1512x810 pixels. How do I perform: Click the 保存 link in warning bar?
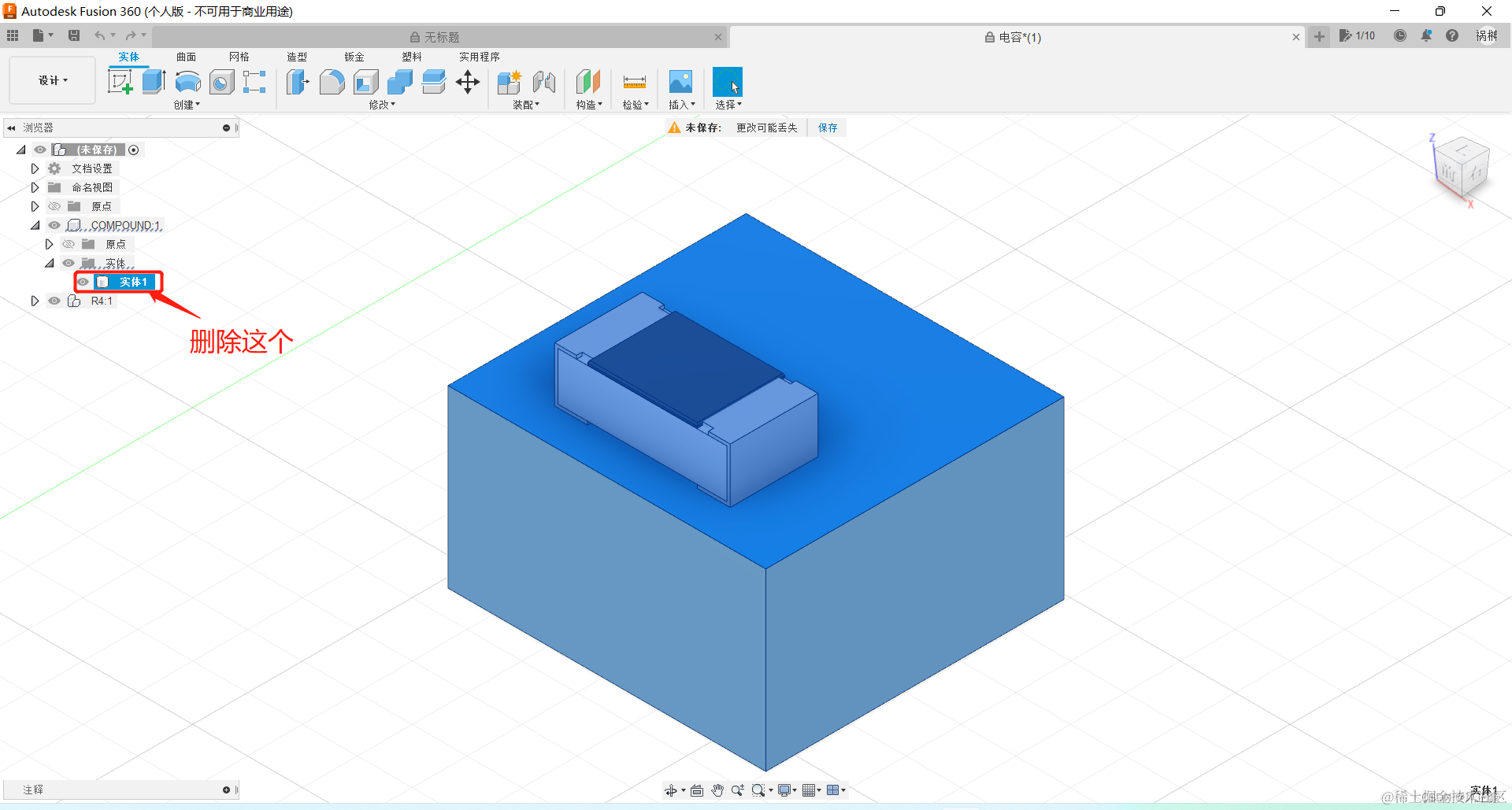(828, 128)
